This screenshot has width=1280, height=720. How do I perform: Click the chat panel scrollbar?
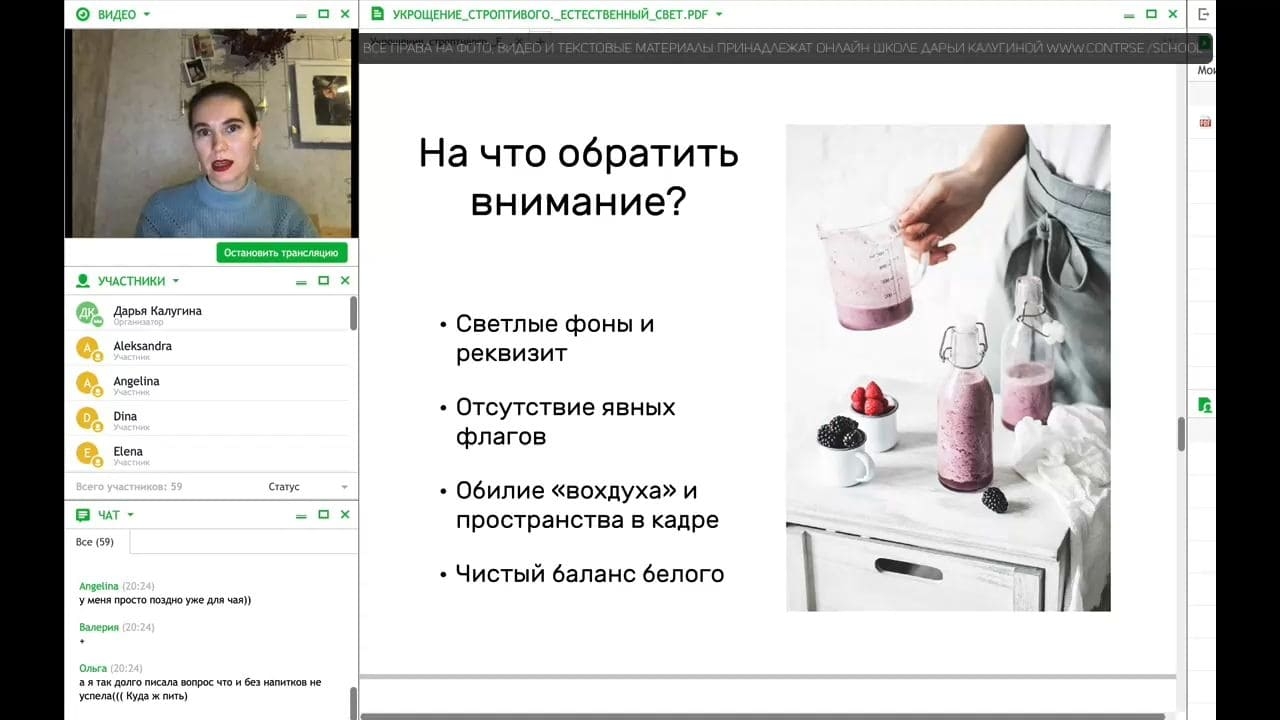tap(353, 704)
